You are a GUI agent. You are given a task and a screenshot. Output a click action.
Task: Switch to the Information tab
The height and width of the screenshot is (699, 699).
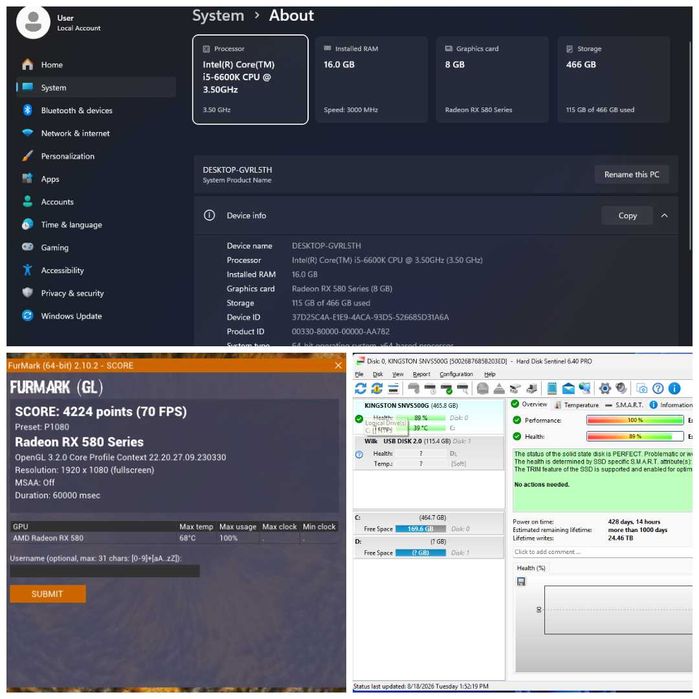click(671, 405)
